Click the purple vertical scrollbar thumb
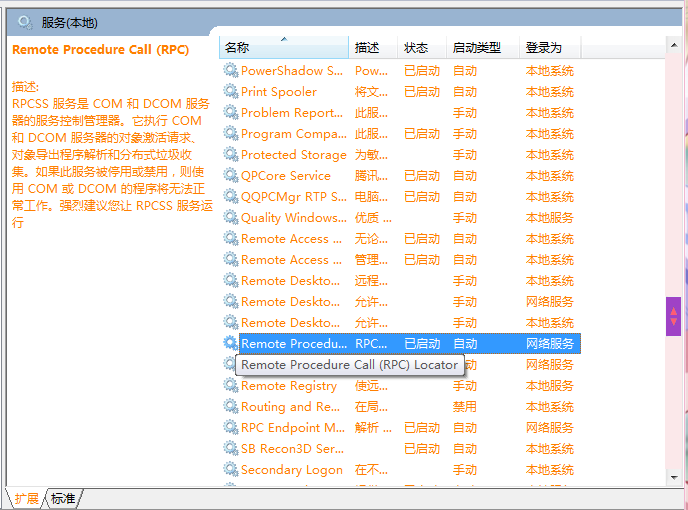Screen dimensions: 688x510 pos(674,316)
